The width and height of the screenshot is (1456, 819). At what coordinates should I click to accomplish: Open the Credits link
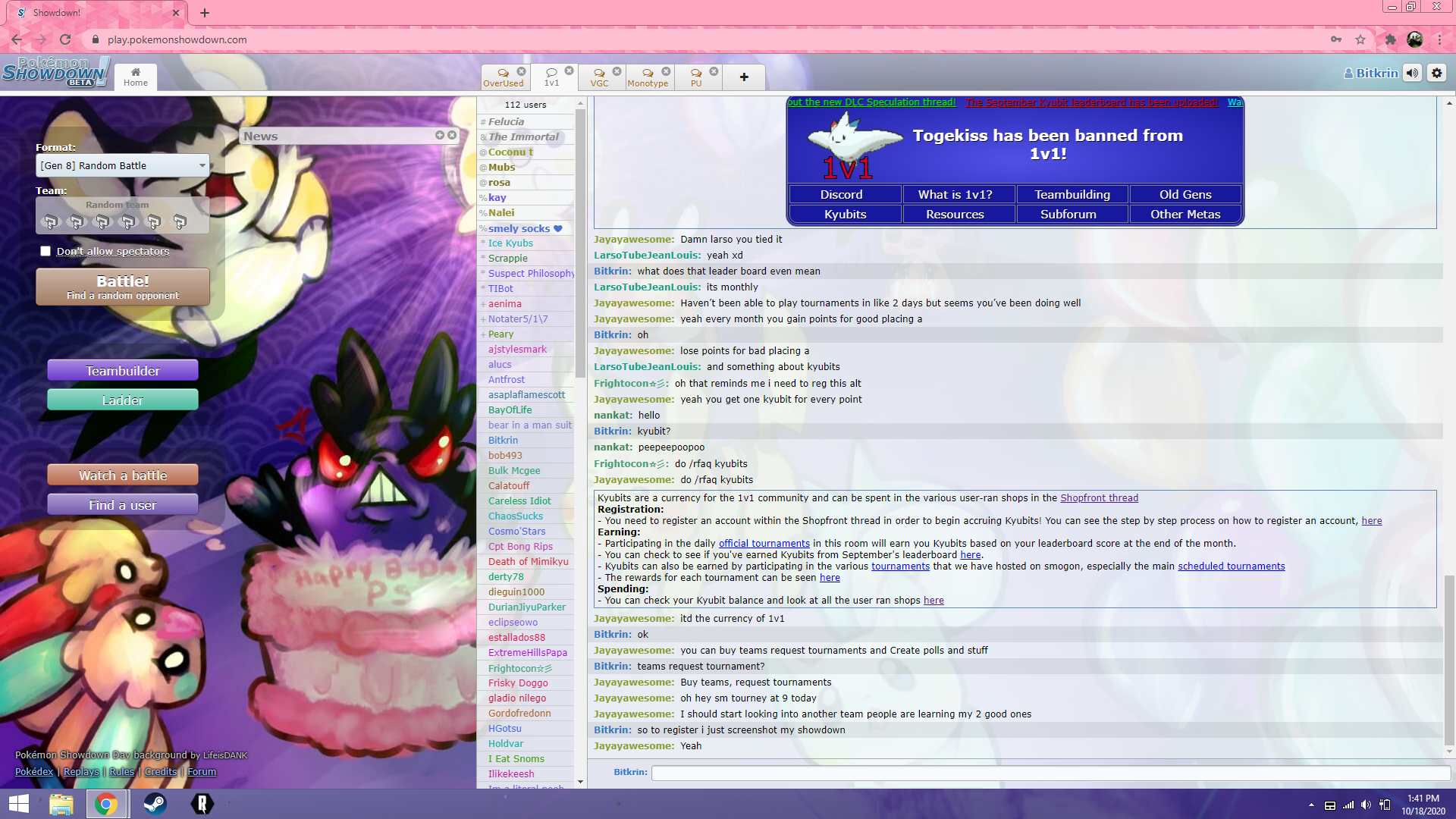(x=161, y=771)
